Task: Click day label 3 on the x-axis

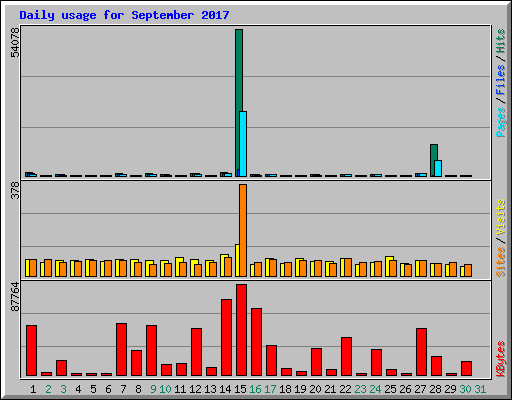Action: (63, 389)
